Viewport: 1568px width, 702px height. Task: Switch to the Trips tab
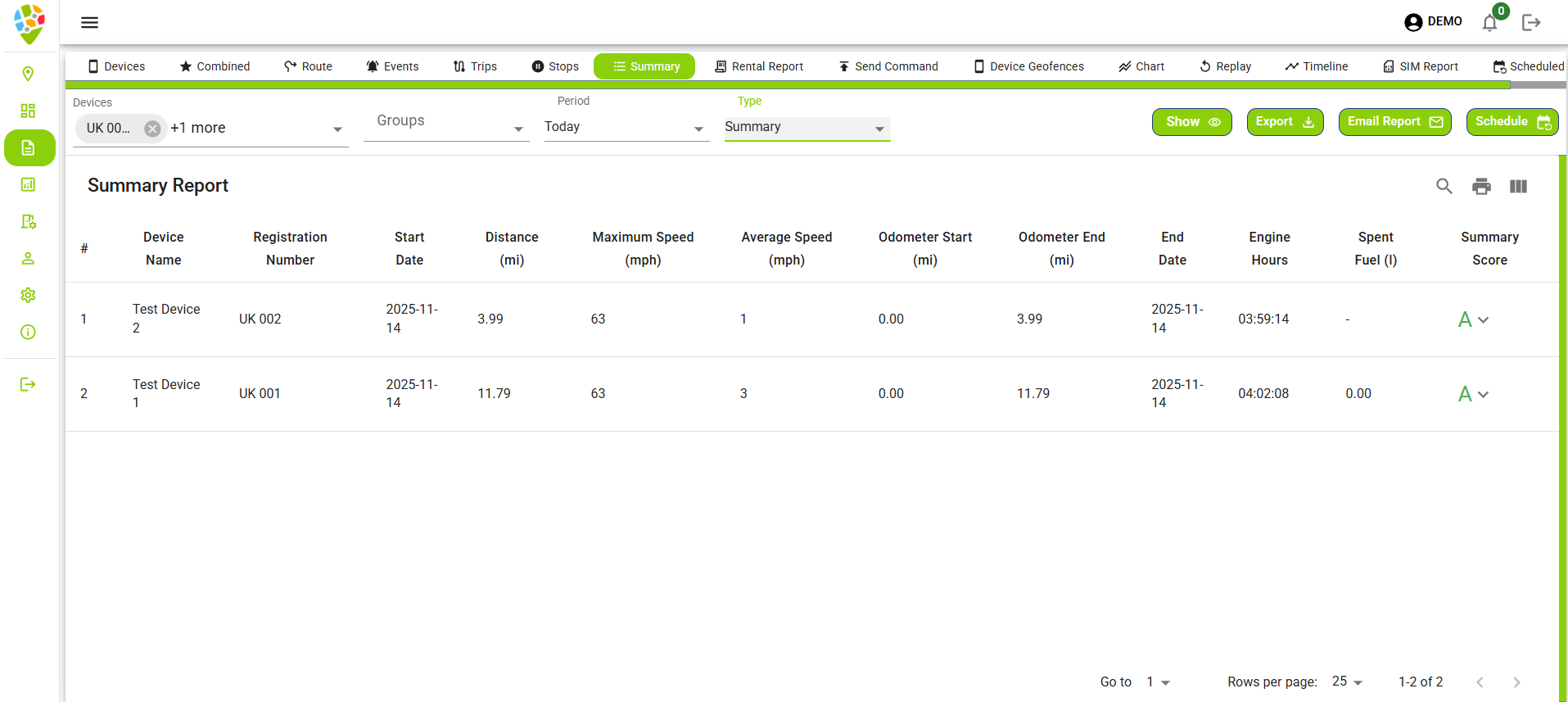click(475, 66)
